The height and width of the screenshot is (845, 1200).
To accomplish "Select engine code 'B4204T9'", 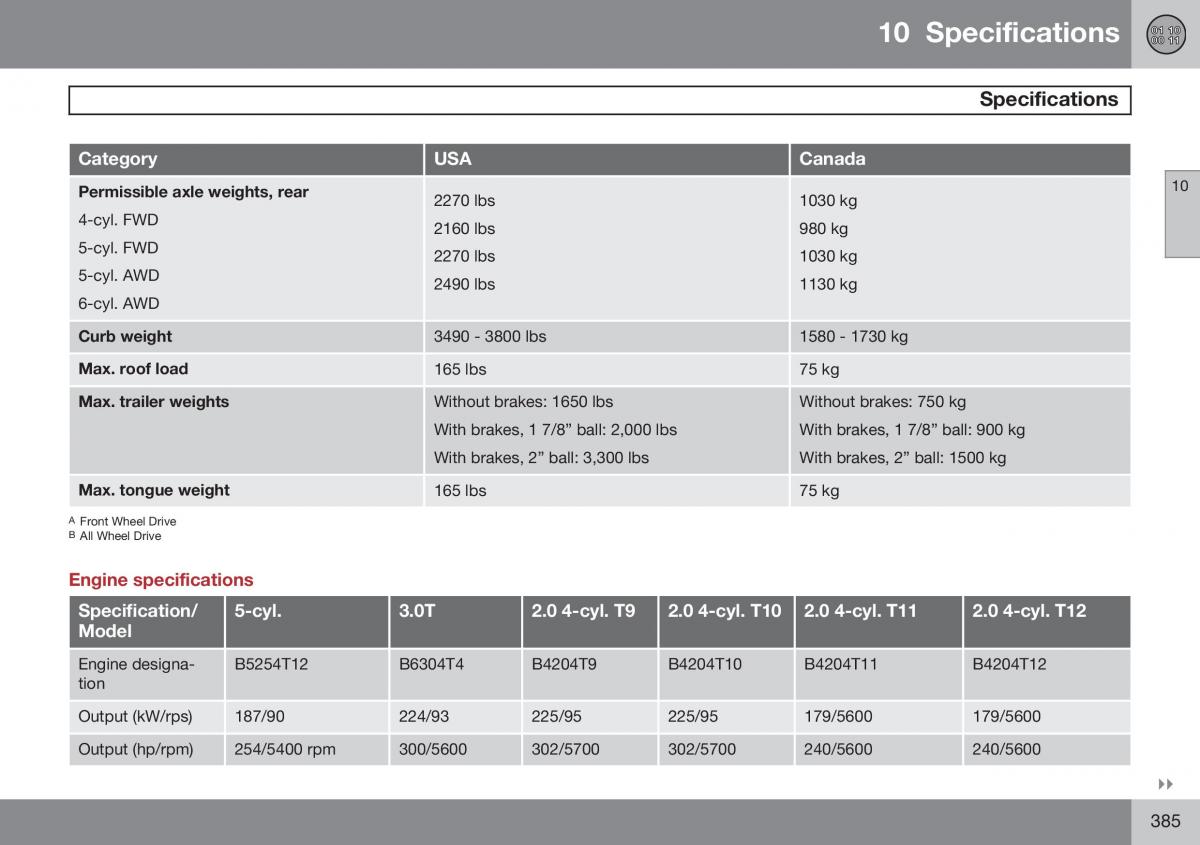I will coord(564,664).
